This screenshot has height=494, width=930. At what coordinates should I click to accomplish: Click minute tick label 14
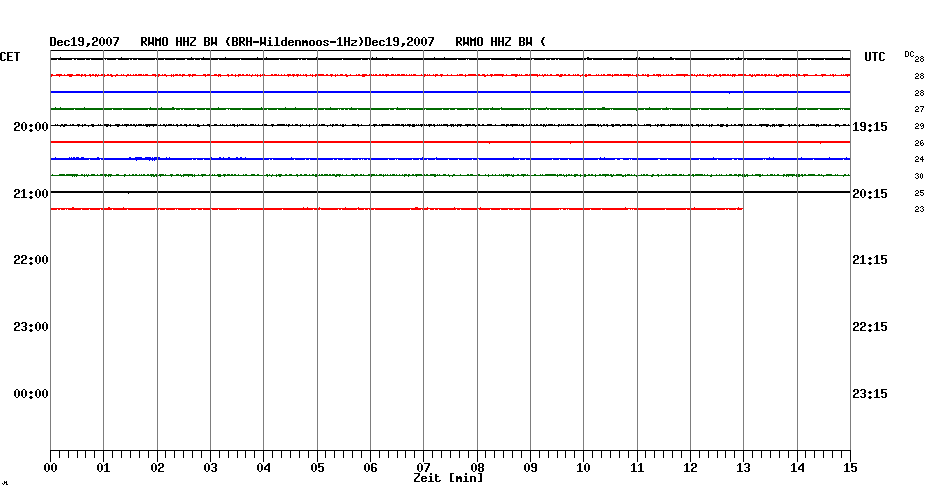pyautogui.click(x=797, y=468)
